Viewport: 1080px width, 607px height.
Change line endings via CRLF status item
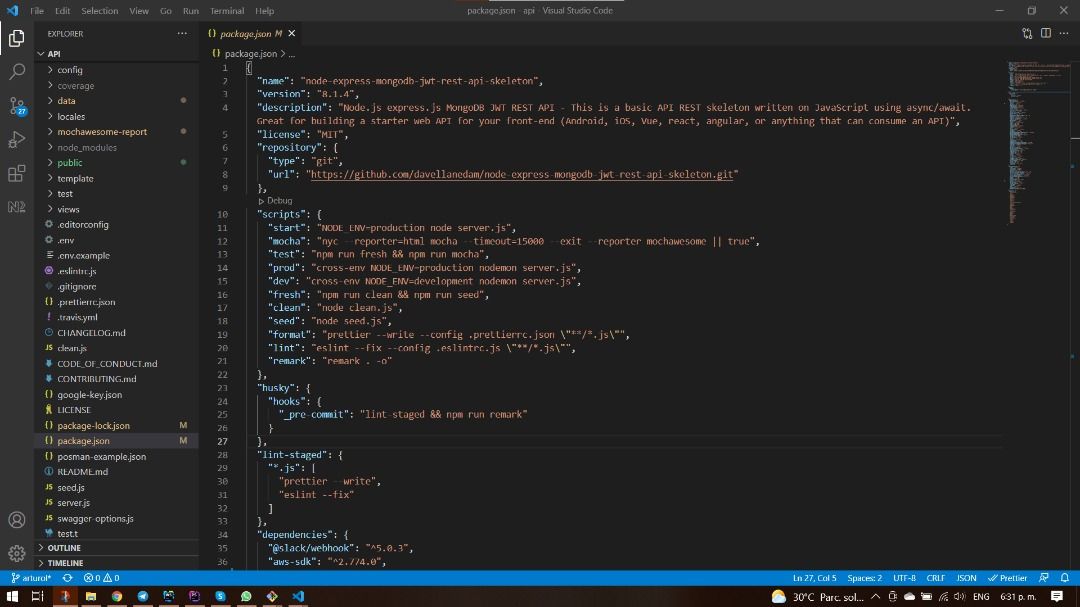pos(935,578)
